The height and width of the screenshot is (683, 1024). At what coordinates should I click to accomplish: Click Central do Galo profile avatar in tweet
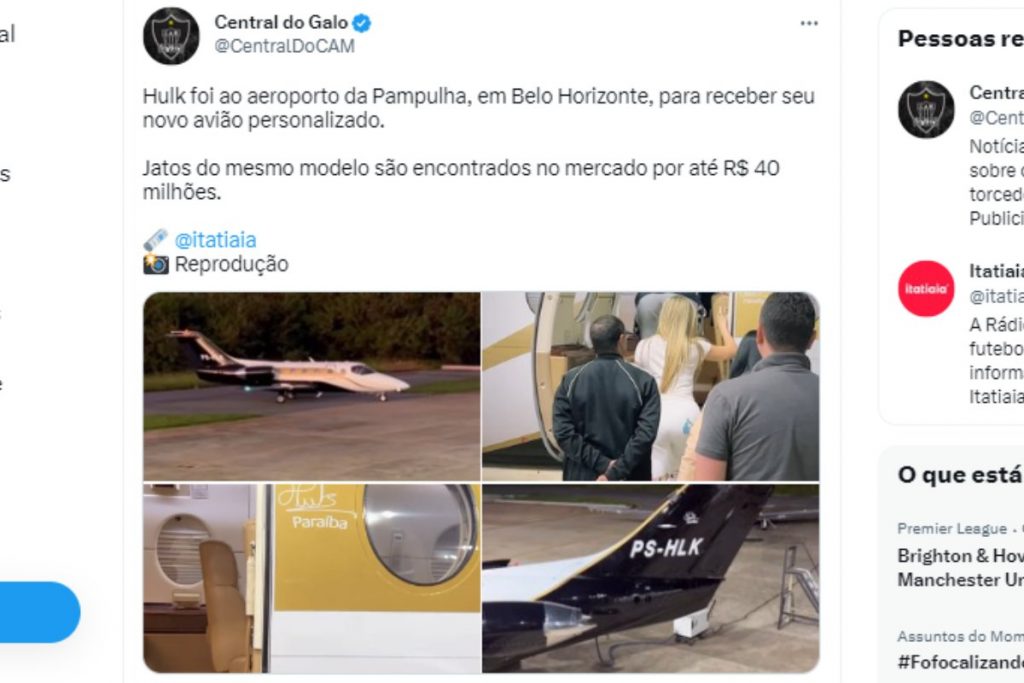coord(171,36)
